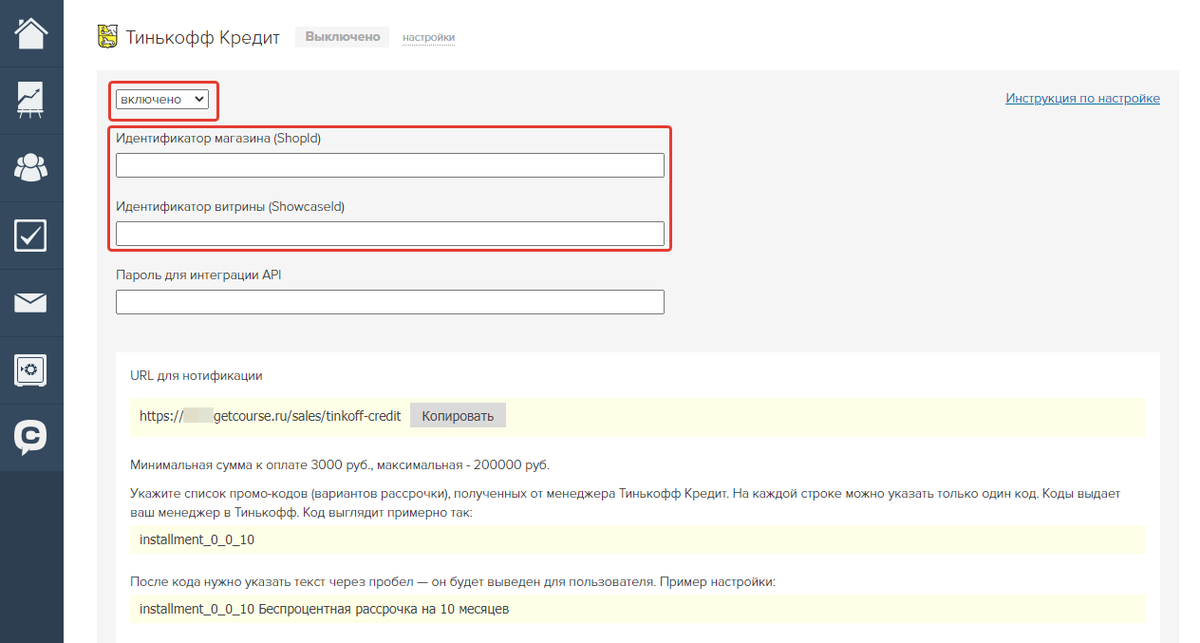
Task: Open Инструкция по настройке link
Action: tap(1083, 98)
